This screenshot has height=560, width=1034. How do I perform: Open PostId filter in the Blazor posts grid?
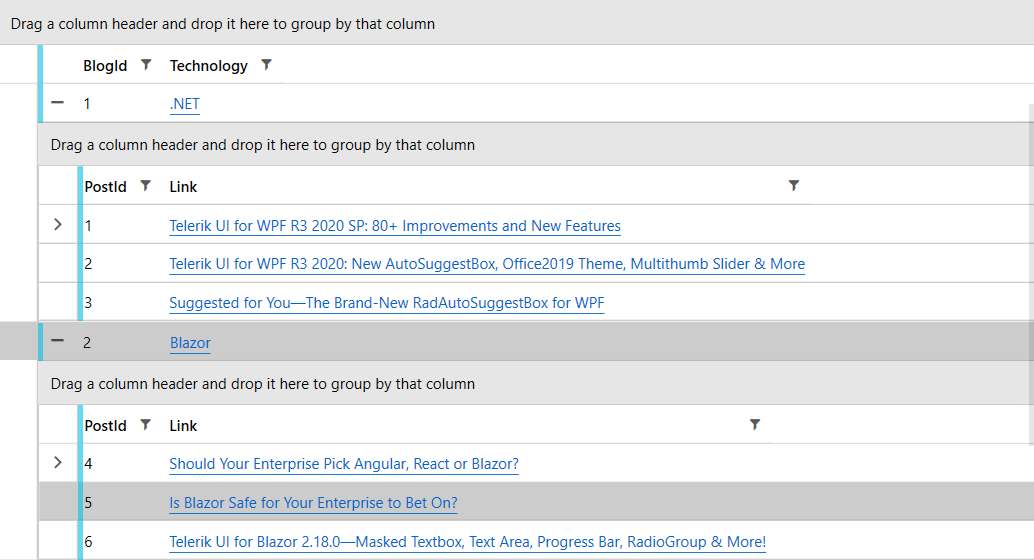click(x=146, y=425)
